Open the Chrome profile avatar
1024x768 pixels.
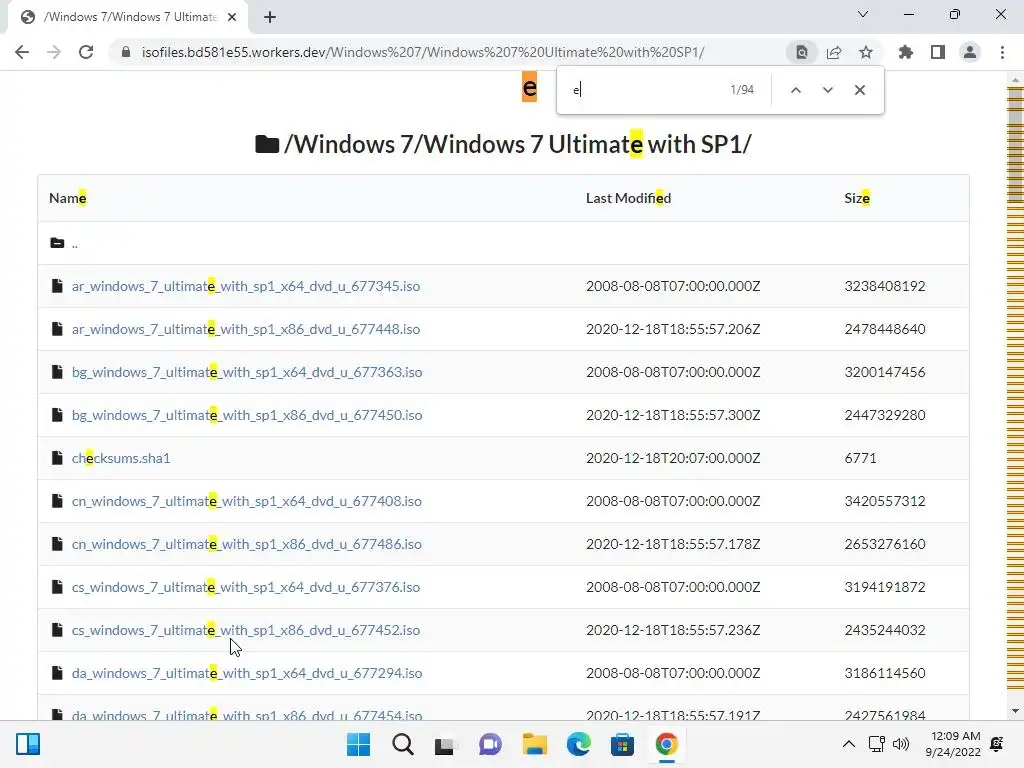coord(970,52)
